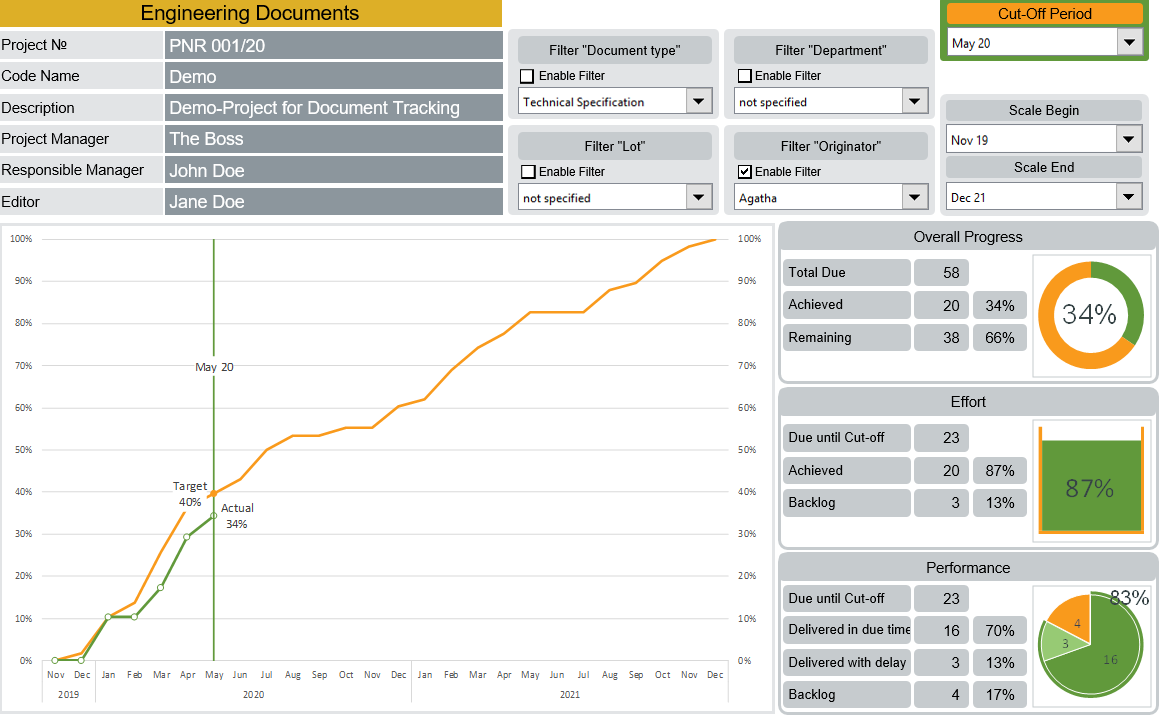
Task: Enable the Department filter checkbox
Action: 744,76
